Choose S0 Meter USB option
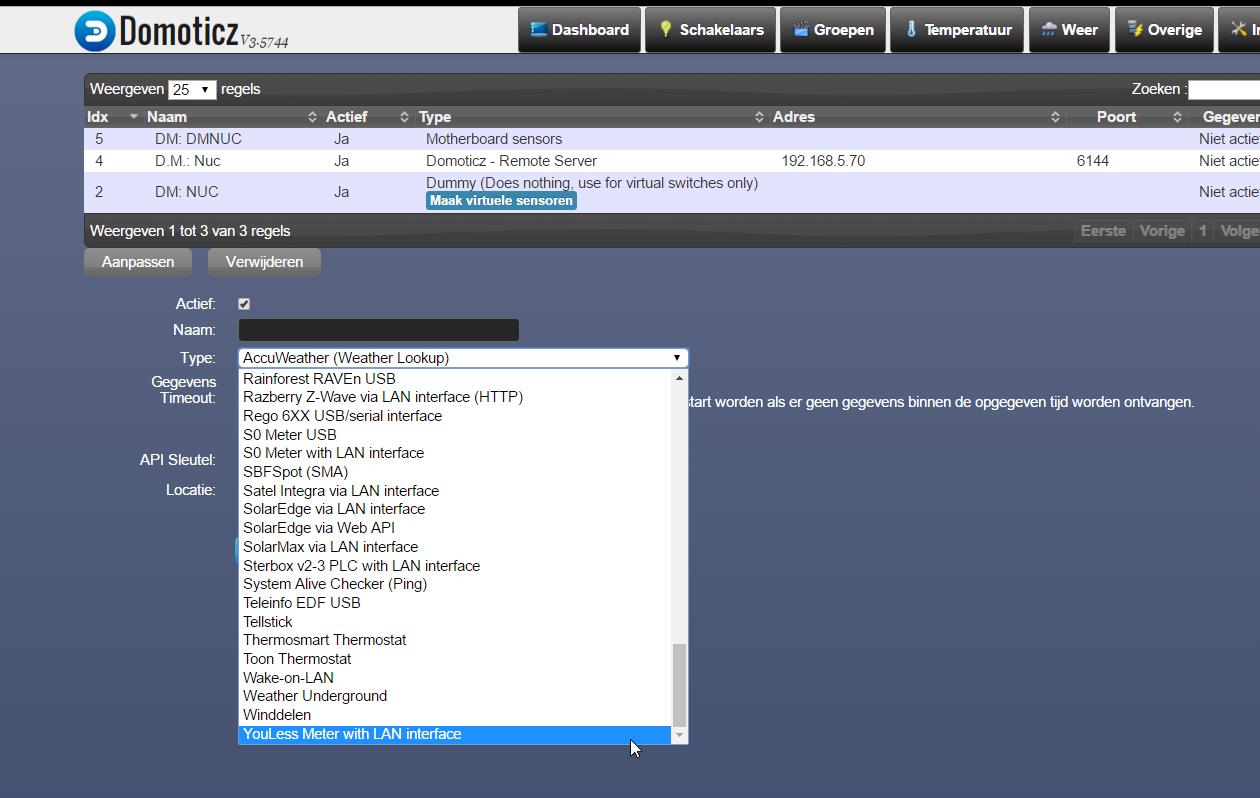 pos(455,435)
